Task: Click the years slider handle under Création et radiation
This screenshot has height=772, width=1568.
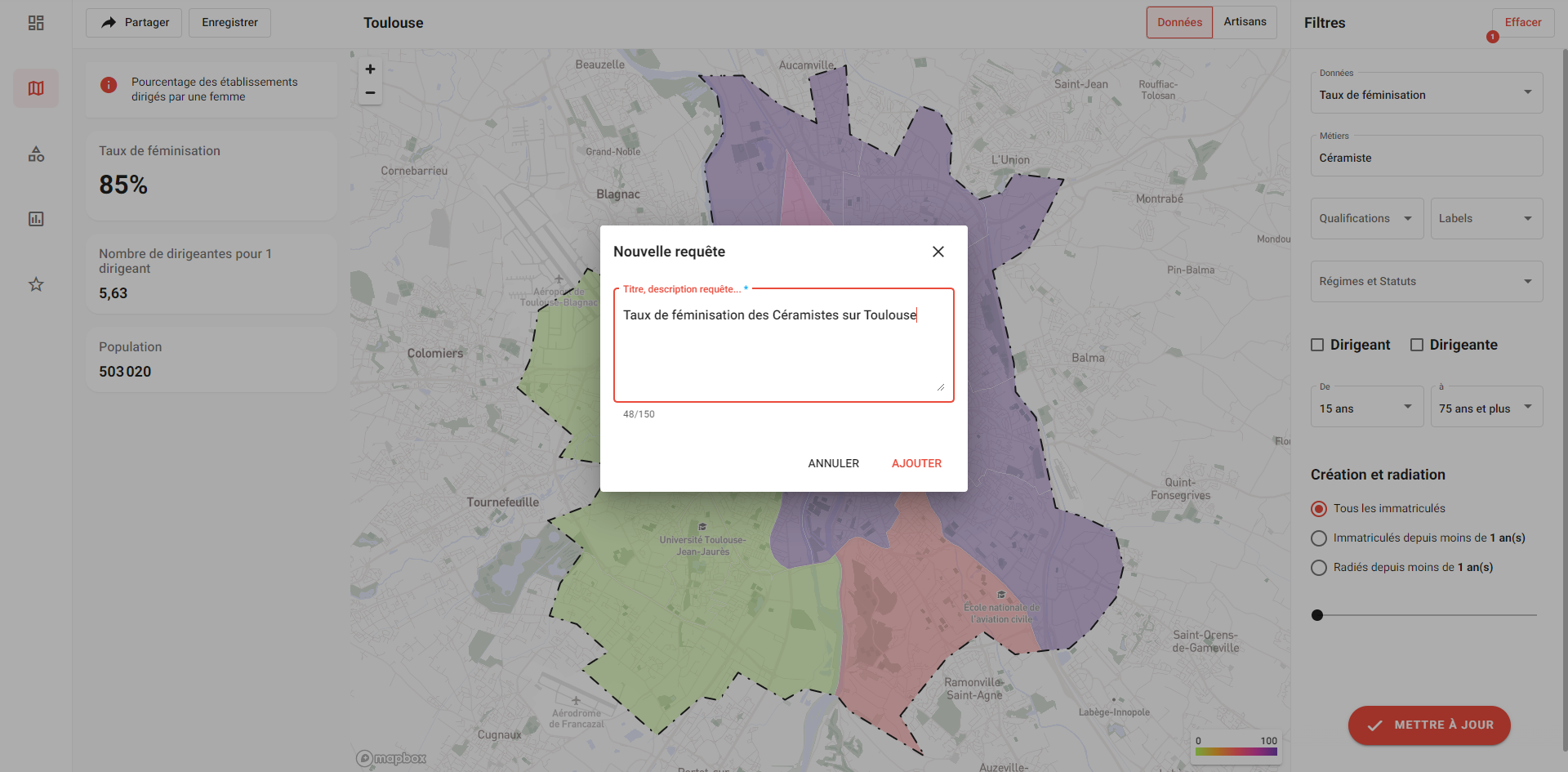Action: (1317, 615)
